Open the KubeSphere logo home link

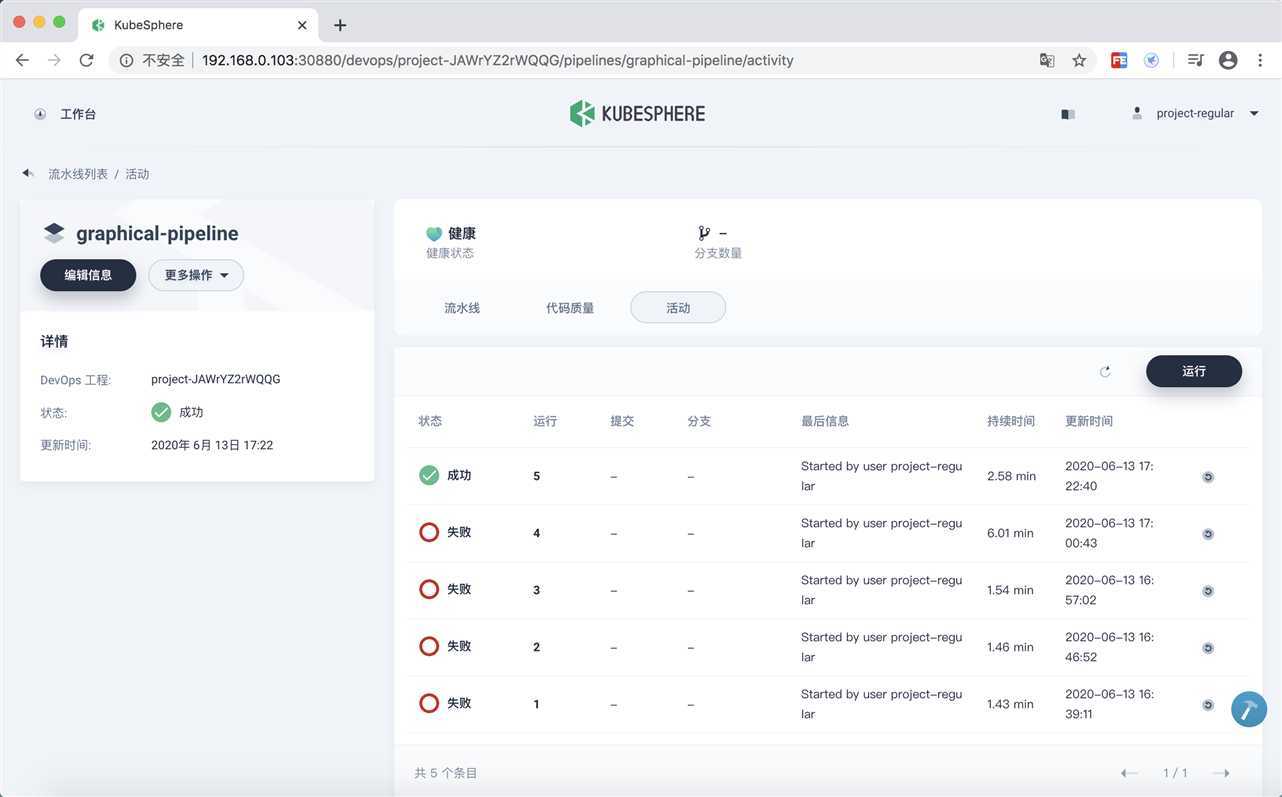pos(638,113)
